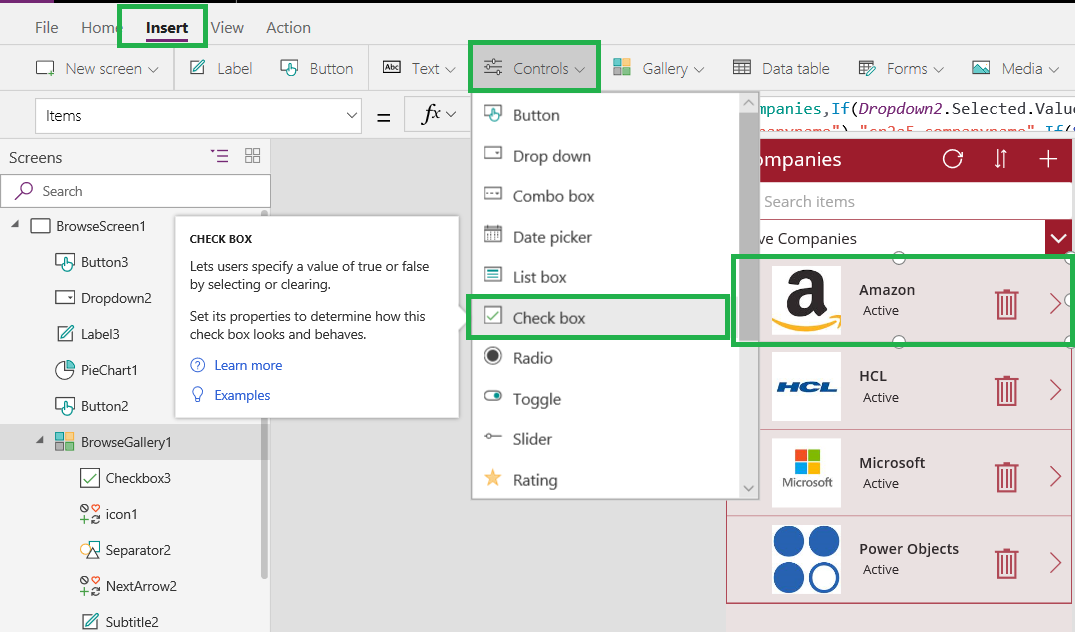Click the refresh icon in Companies header

coord(953,159)
